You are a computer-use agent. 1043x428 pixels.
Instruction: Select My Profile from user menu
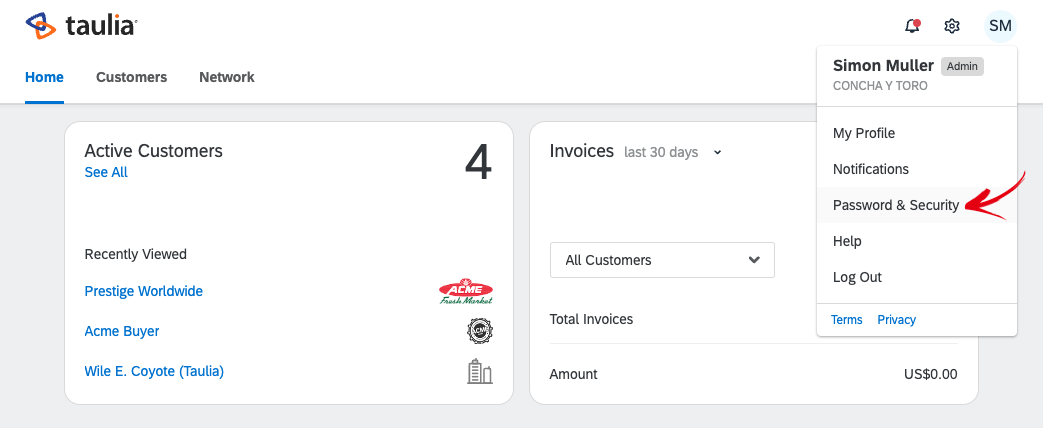(x=864, y=133)
